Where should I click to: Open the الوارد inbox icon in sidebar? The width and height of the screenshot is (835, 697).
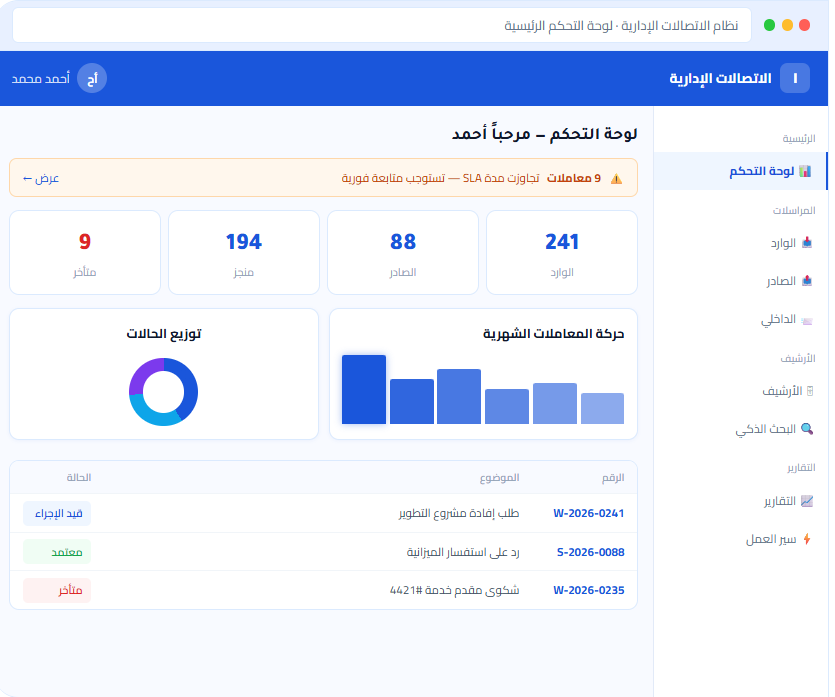809,241
